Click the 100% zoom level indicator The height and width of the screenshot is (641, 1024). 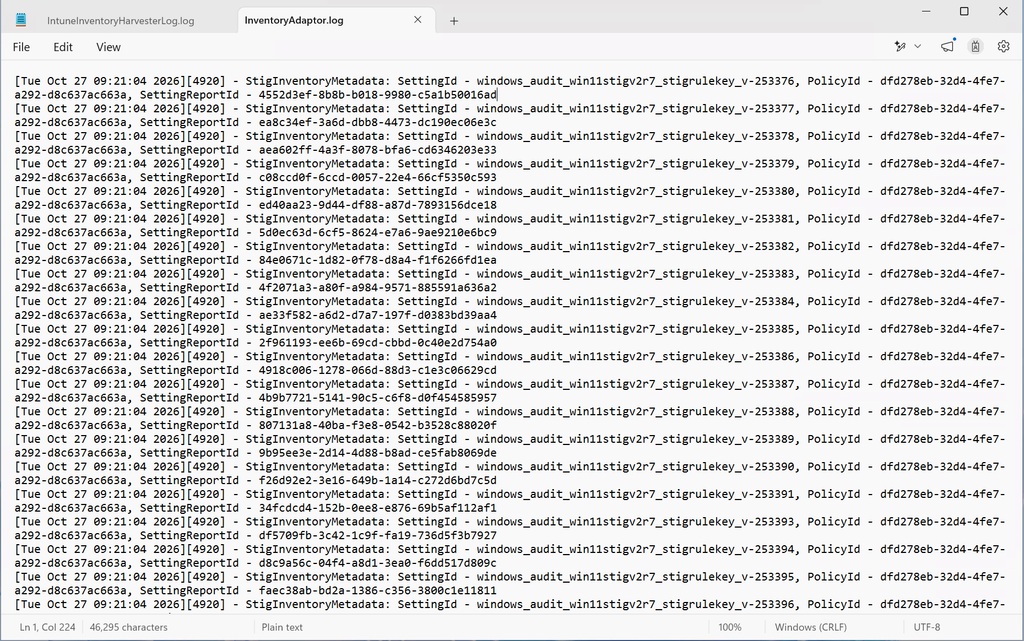click(730, 627)
